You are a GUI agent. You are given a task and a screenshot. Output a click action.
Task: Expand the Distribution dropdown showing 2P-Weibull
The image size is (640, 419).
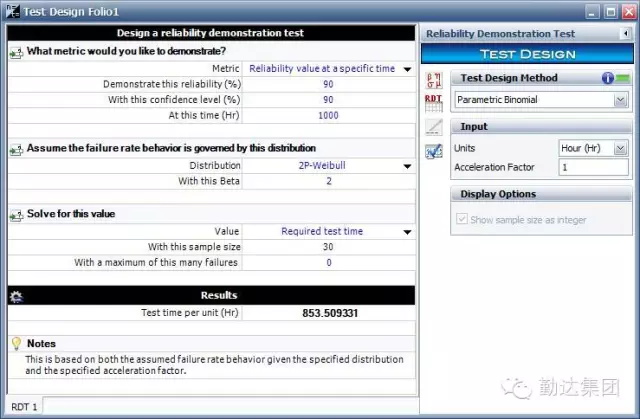click(407, 166)
